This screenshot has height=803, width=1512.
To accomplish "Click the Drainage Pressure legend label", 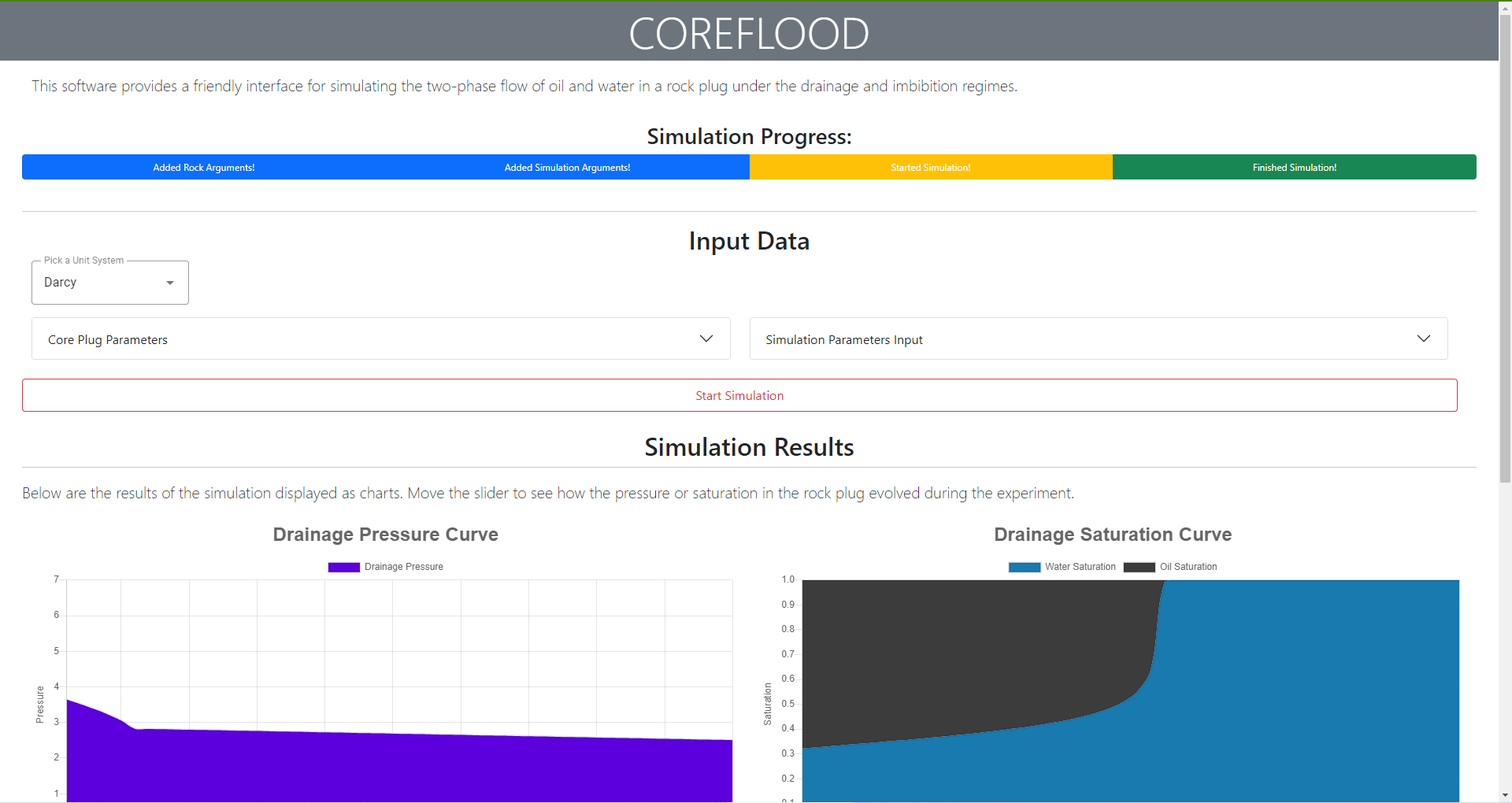I will (404, 567).
